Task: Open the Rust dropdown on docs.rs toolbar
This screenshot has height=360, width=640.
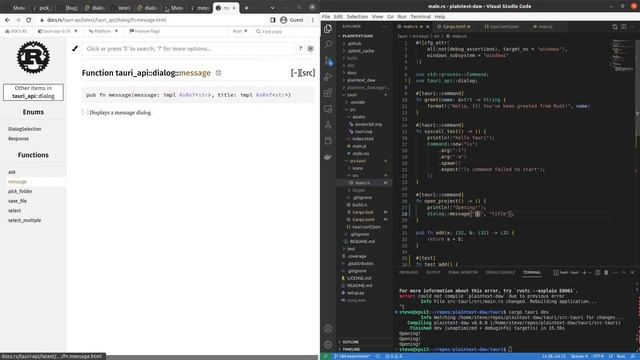Action: [240, 31]
